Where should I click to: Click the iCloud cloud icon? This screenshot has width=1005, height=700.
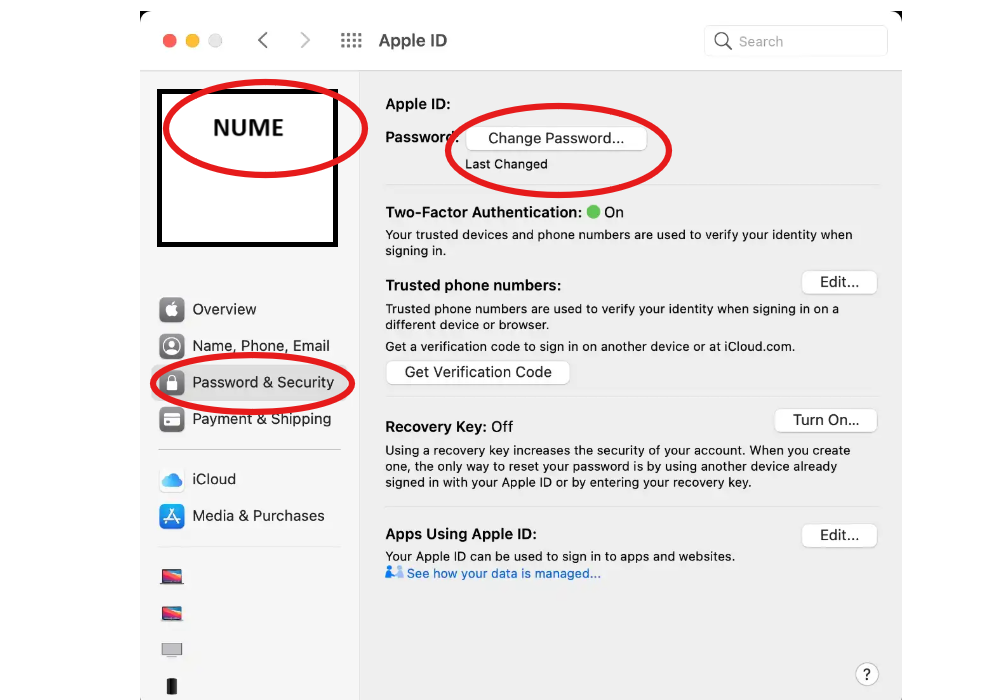click(172, 479)
